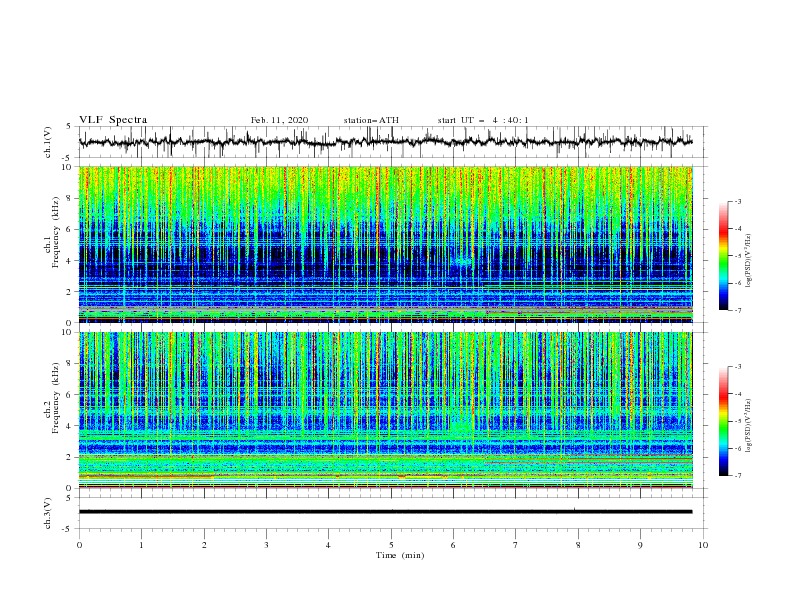Click the ch.1 spectrogram color bar
The width and height of the screenshot is (792, 612).
[724, 256]
